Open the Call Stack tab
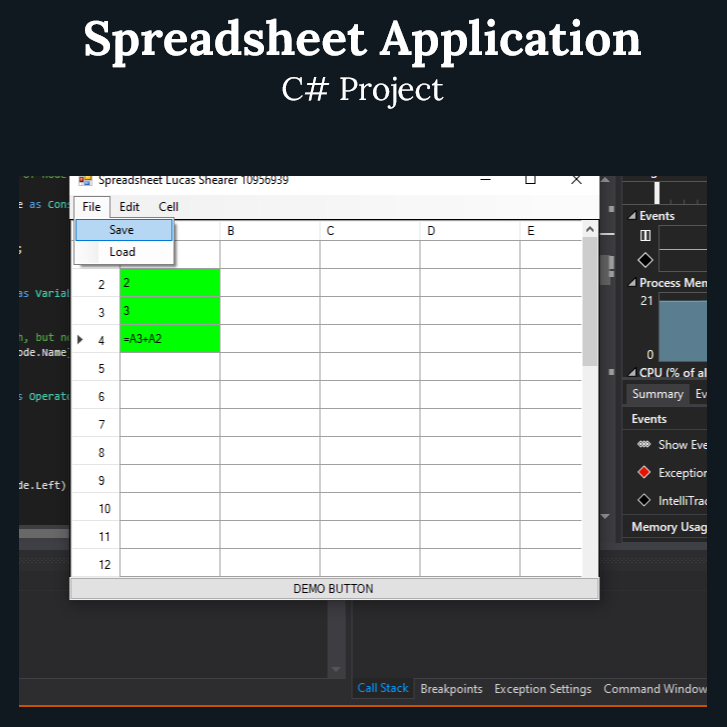This screenshot has width=727, height=727. (x=383, y=688)
